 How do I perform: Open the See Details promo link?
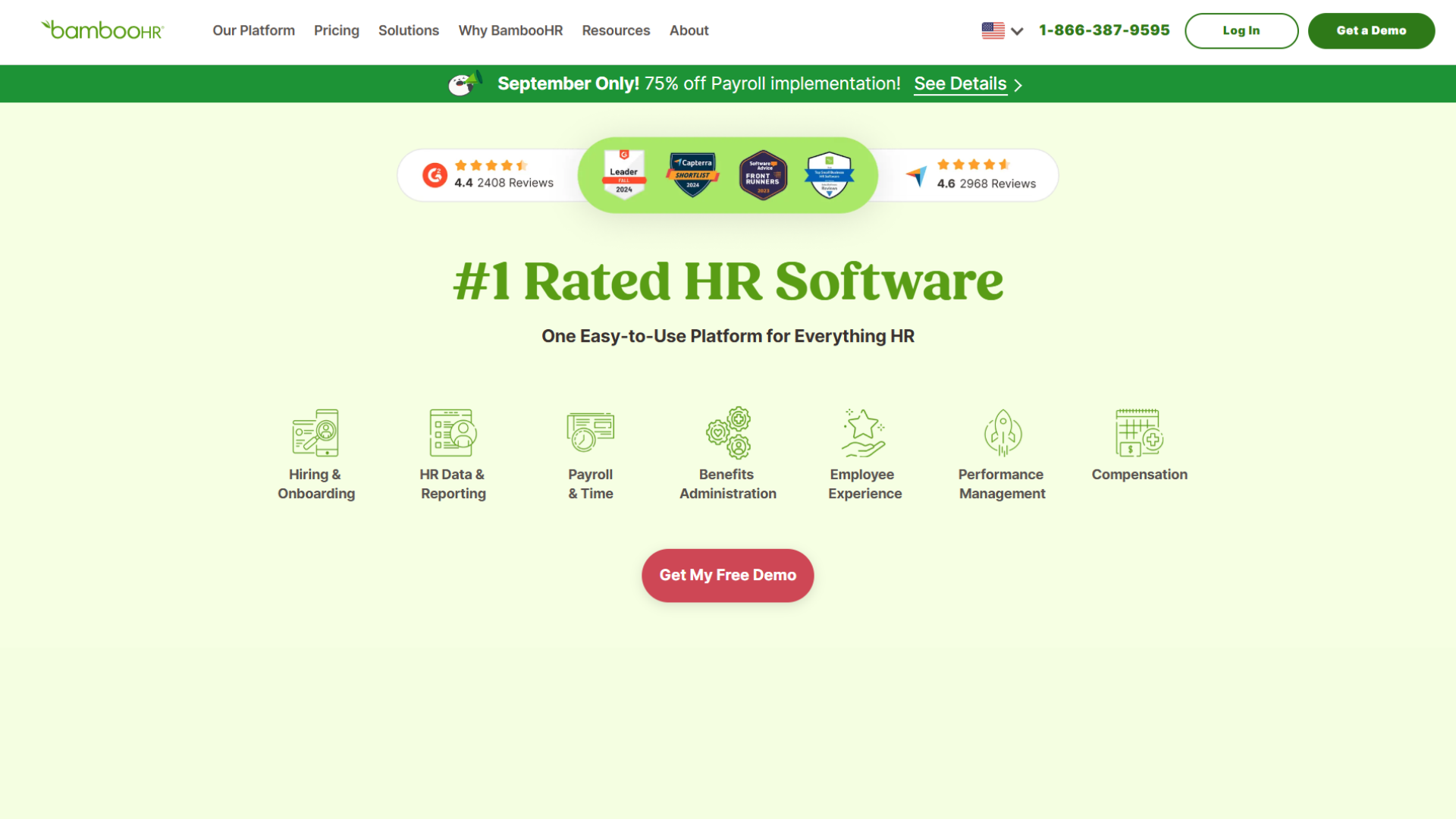tap(960, 83)
